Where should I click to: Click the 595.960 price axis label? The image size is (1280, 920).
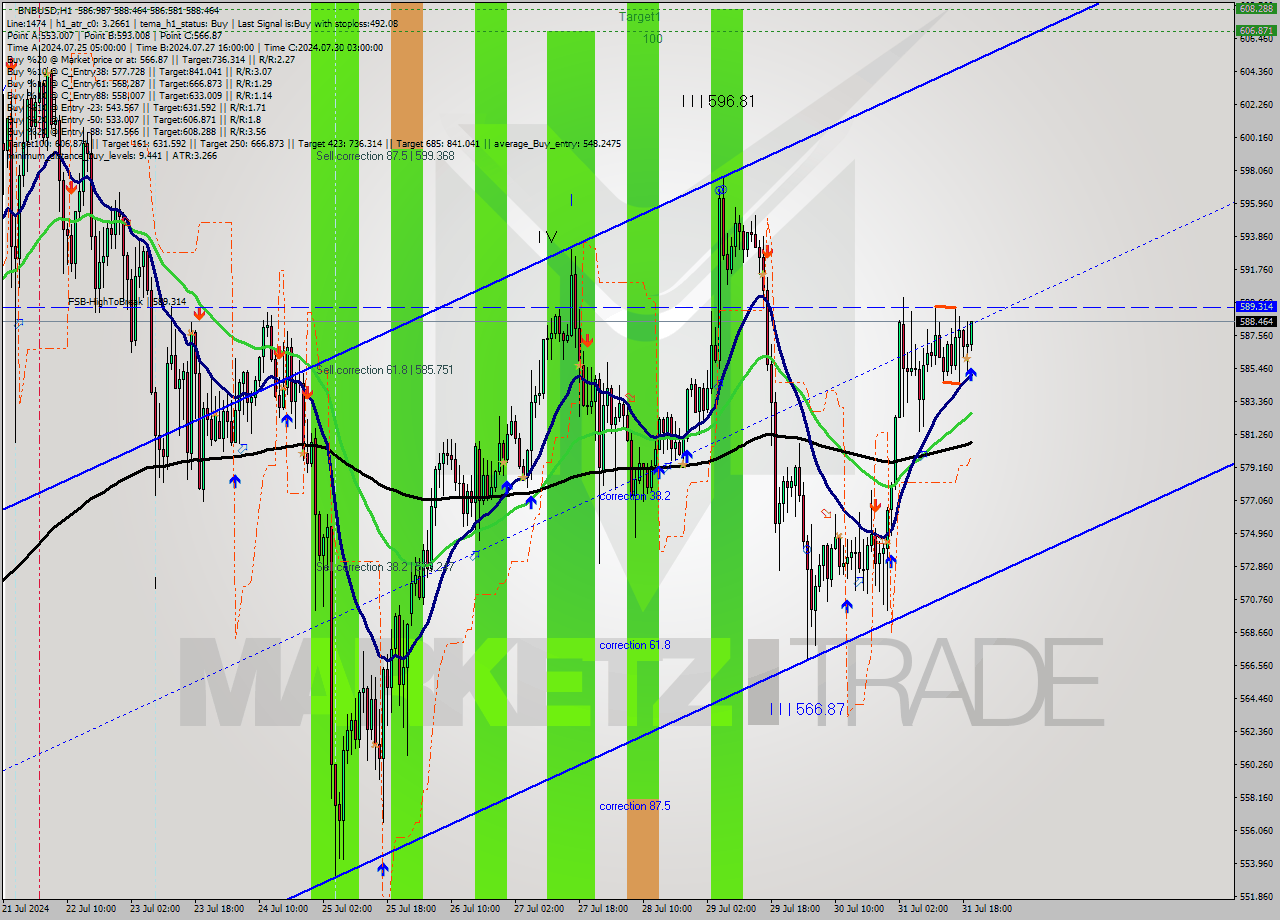(1255, 203)
